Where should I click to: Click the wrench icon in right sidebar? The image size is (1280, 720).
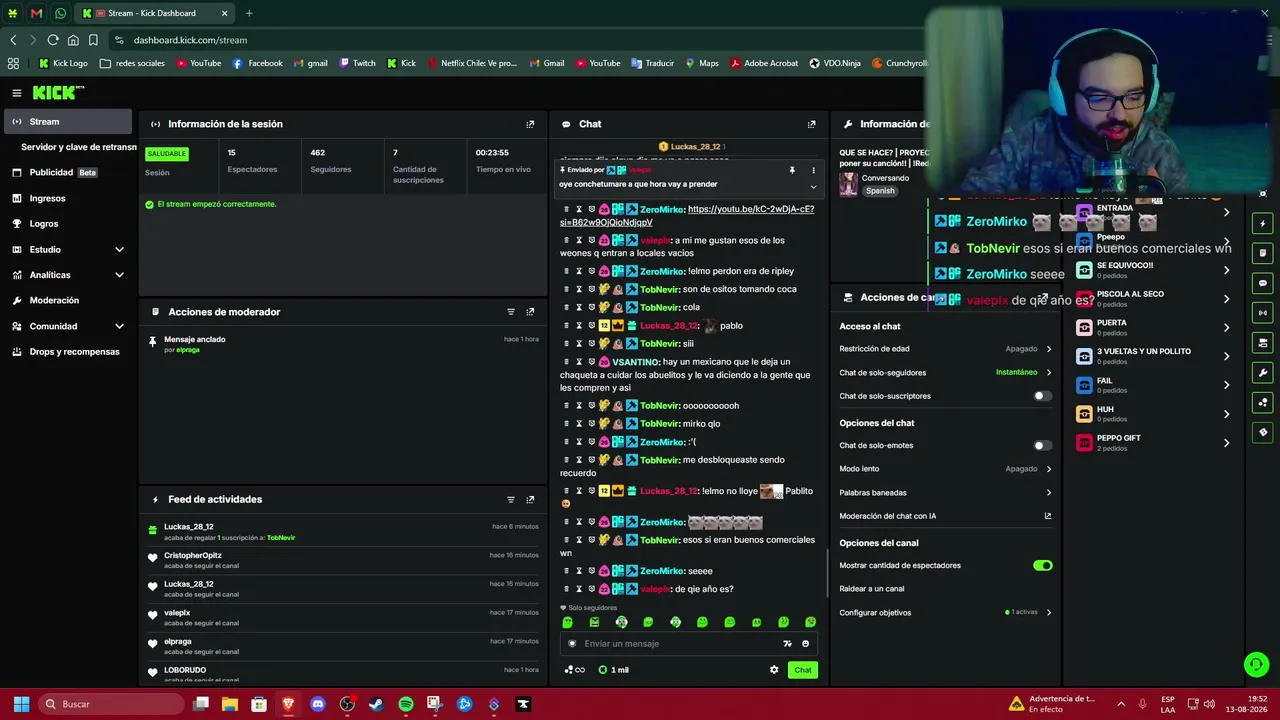[x=1263, y=373]
